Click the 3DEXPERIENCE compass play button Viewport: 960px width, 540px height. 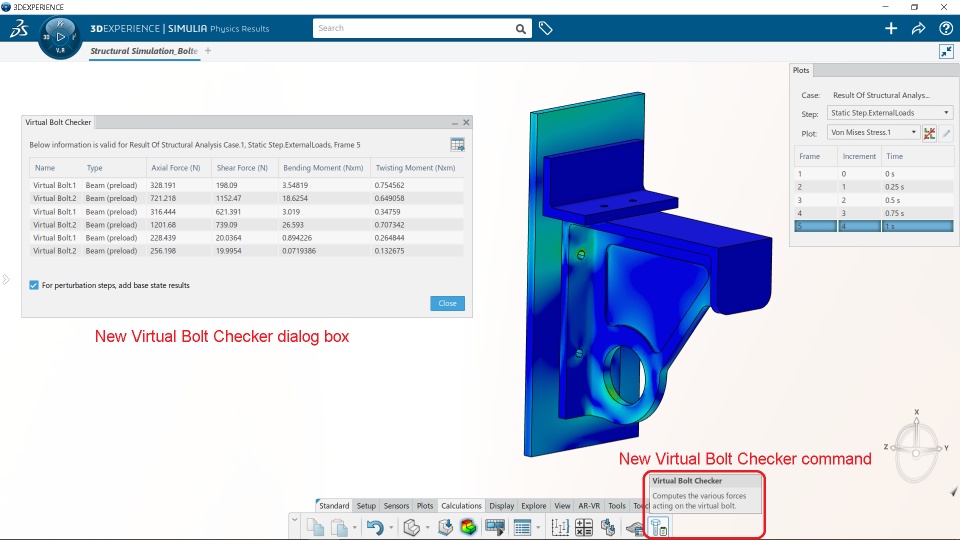(60, 37)
